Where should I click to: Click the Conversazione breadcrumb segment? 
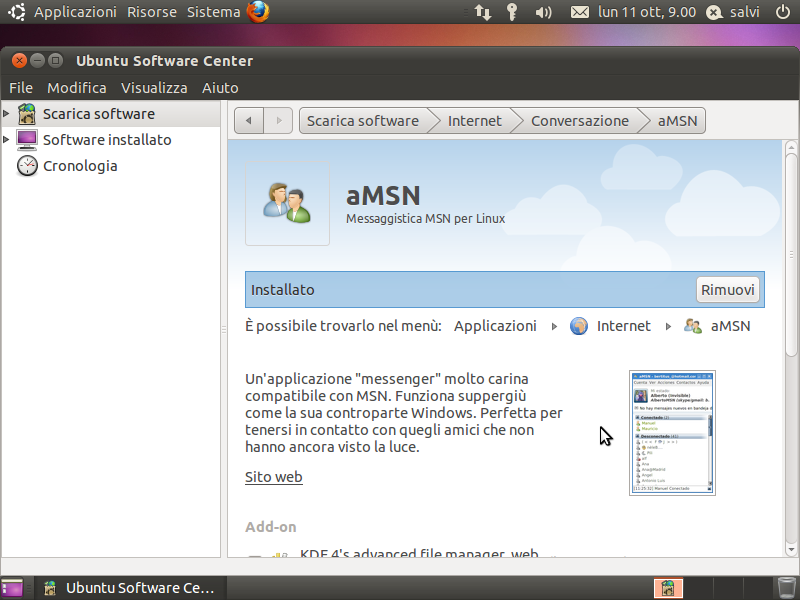tap(580, 120)
